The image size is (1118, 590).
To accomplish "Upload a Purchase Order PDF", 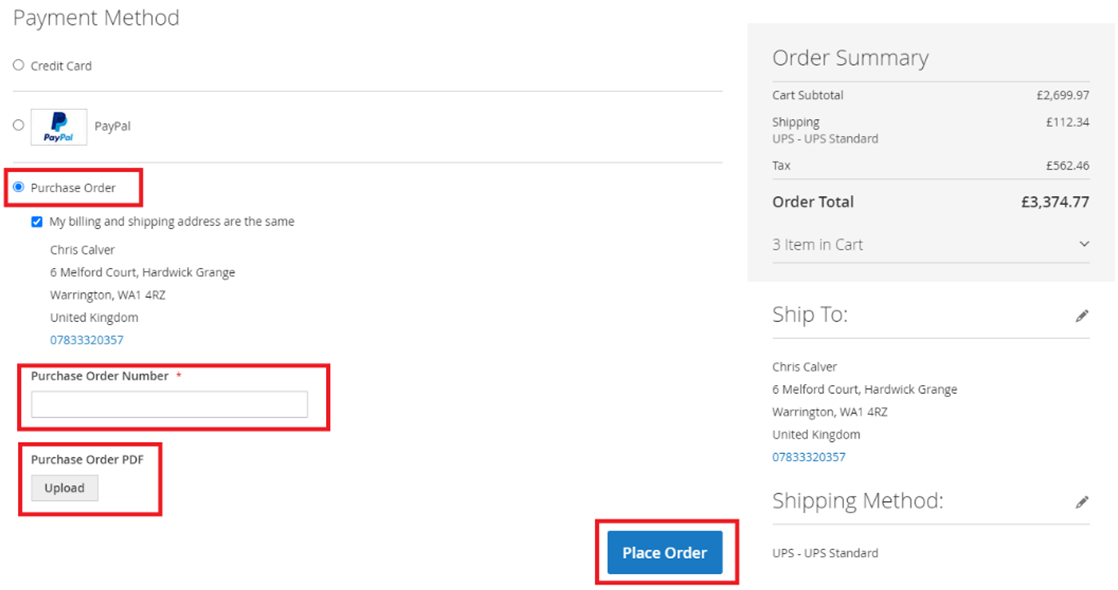I will pyautogui.click(x=64, y=488).
